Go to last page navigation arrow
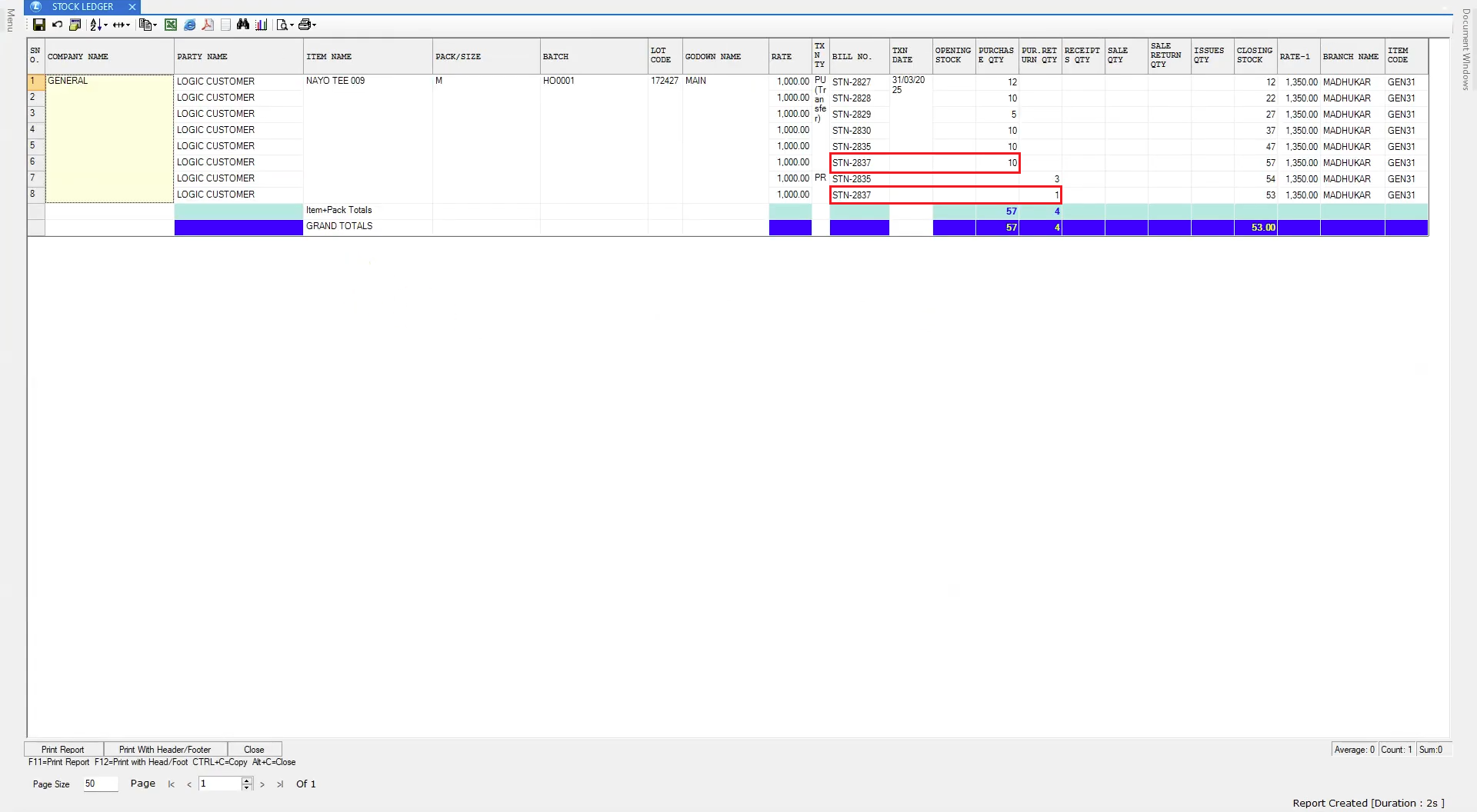1477x812 pixels. (280, 784)
